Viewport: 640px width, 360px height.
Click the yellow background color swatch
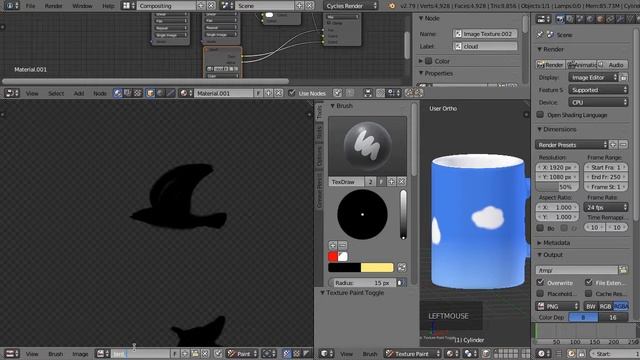point(377,267)
